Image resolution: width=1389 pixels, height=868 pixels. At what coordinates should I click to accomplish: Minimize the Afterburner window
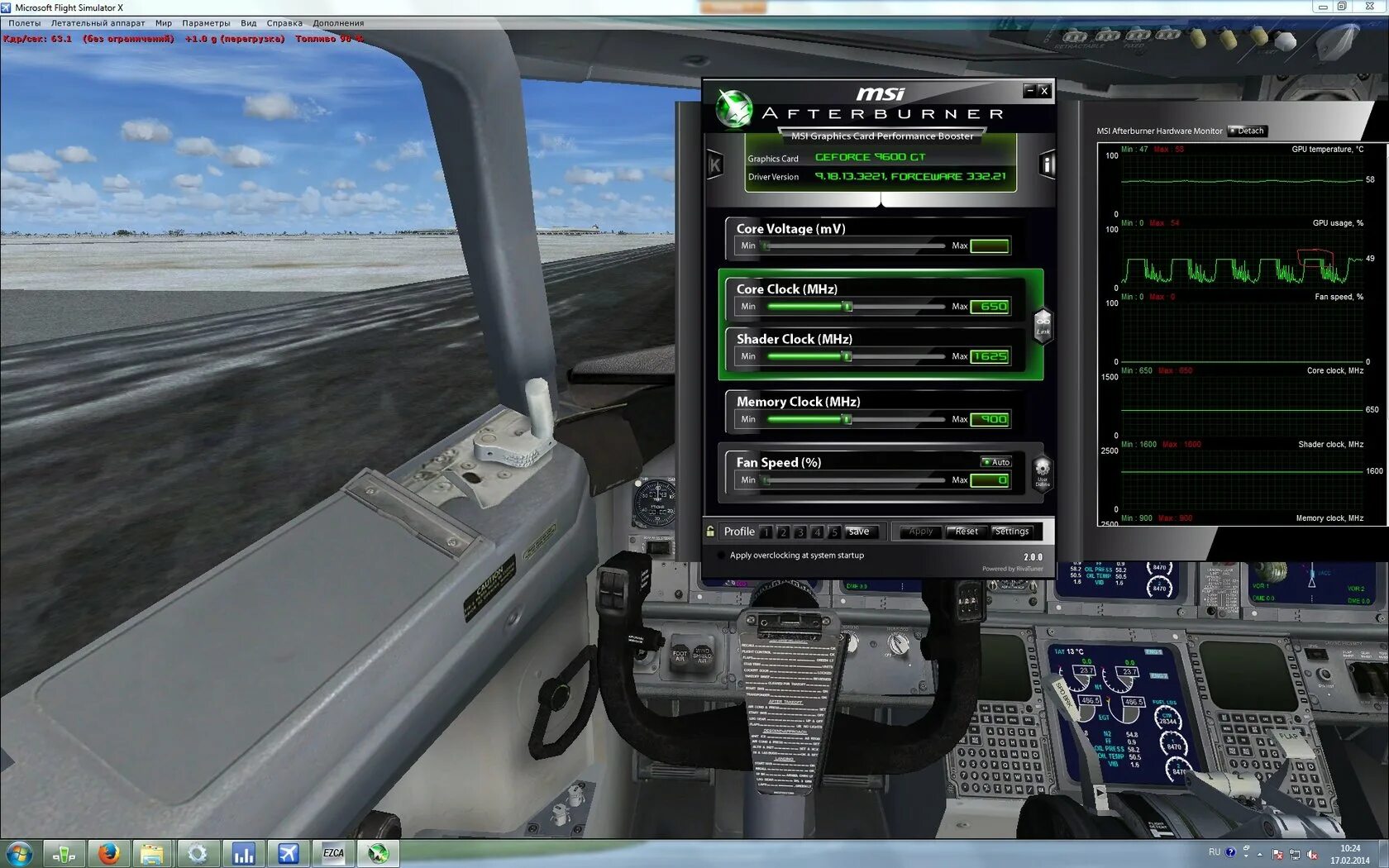click(x=1029, y=90)
